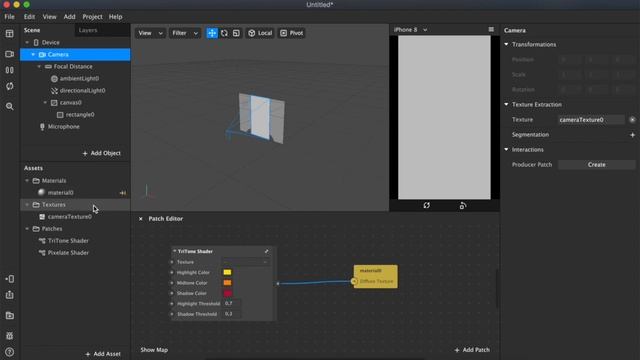
Task: Open the View dropdown in viewport toolbar
Action: point(150,33)
